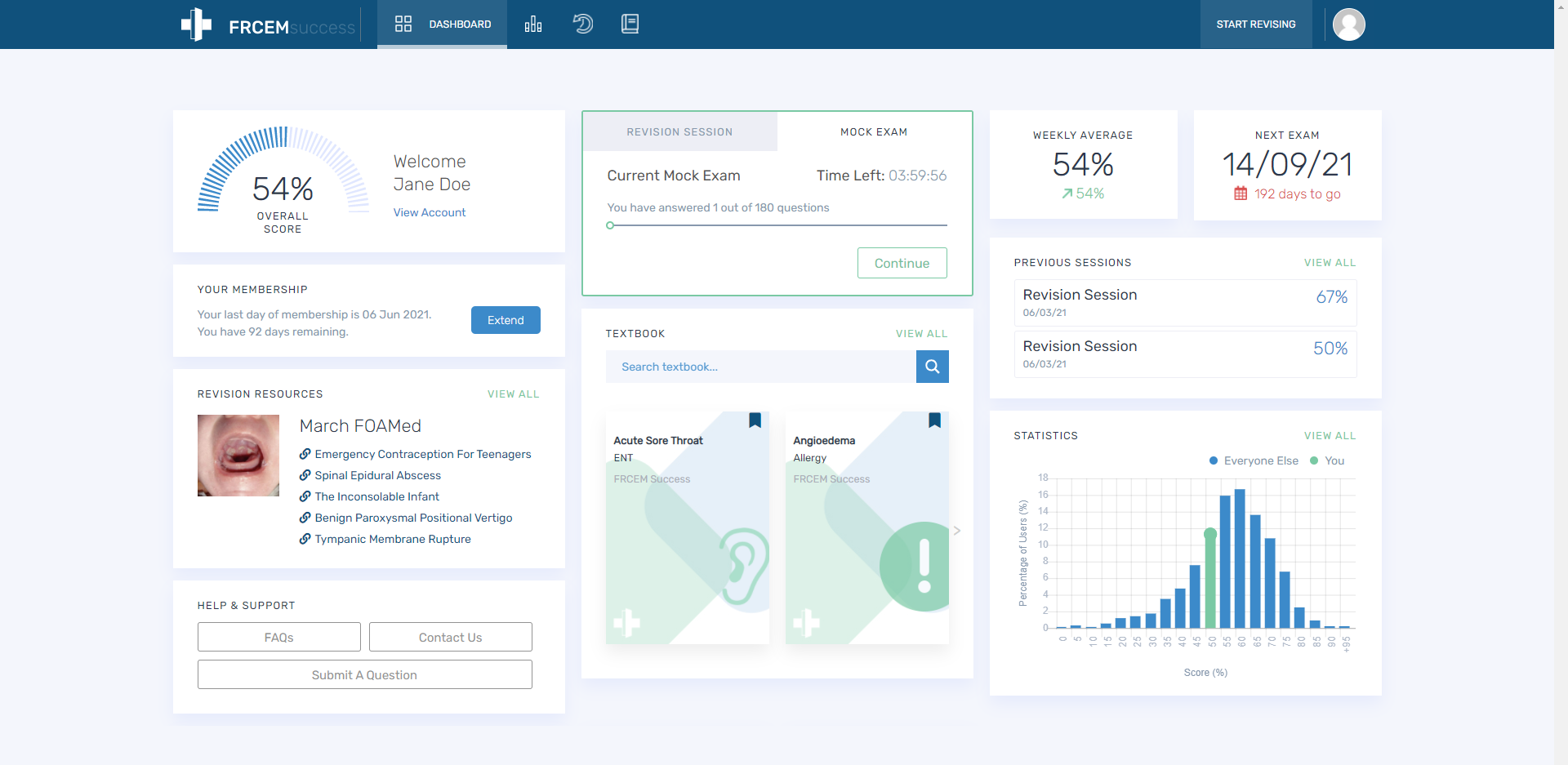
Task: Click the mock exam progress slider handle
Action: click(x=610, y=225)
